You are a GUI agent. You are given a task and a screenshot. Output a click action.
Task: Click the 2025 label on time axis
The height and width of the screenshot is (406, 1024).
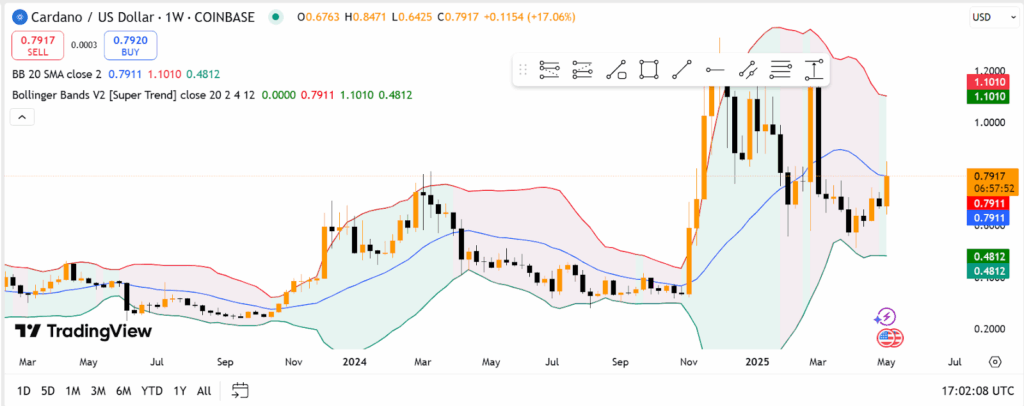pos(760,361)
